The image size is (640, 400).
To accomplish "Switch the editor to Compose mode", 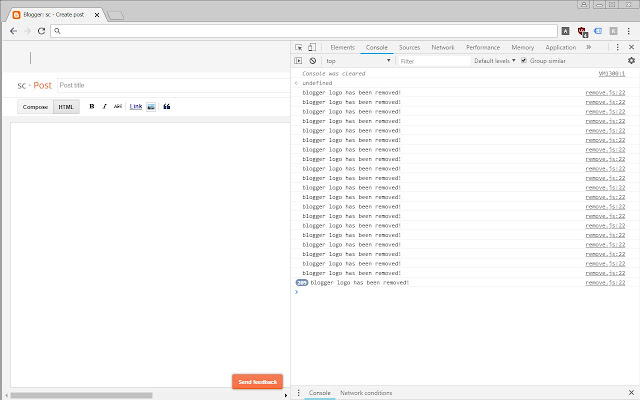I will point(36,107).
